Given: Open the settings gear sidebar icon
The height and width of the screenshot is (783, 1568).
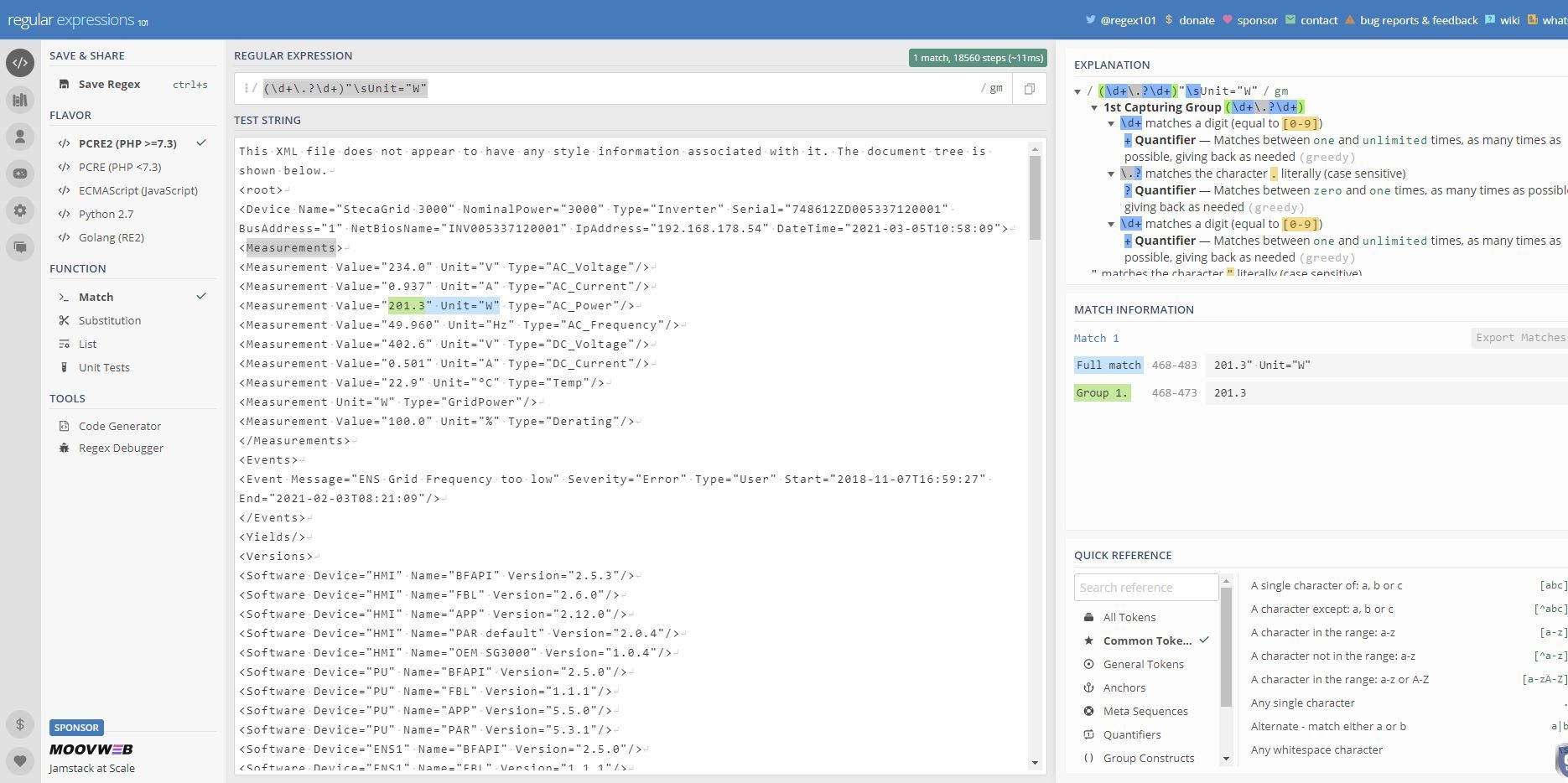Looking at the screenshot, I should tap(20, 210).
